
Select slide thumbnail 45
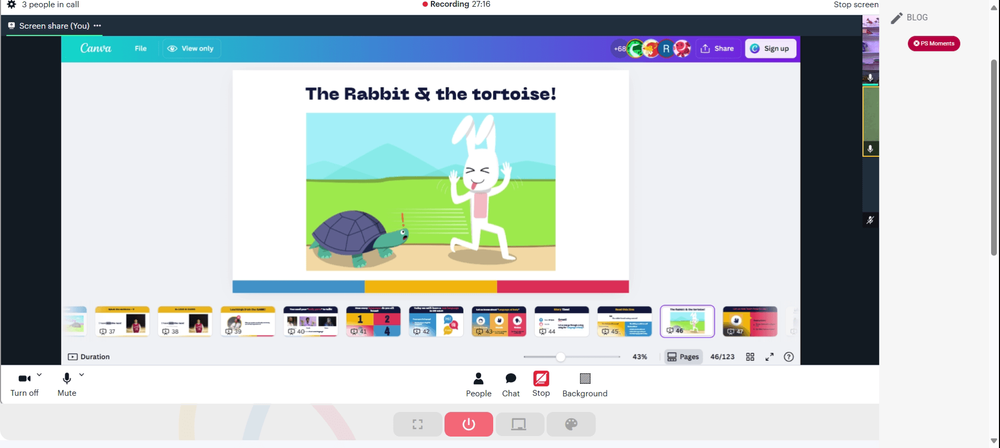click(x=624, y=321)
